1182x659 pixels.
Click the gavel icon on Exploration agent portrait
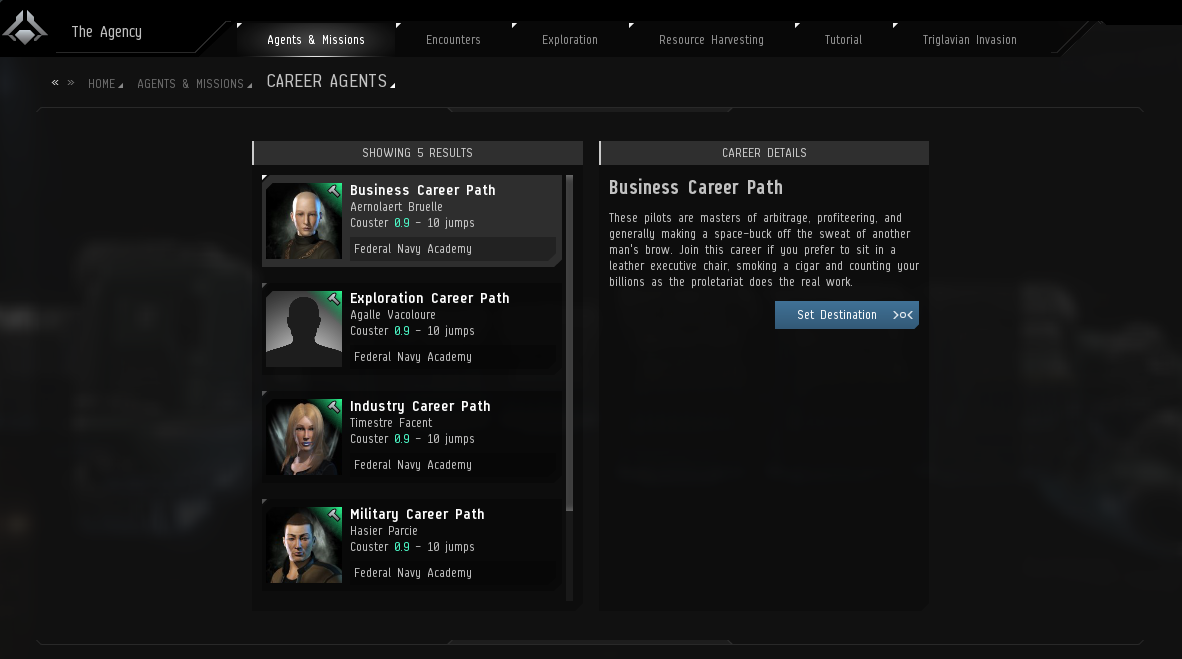(x=334, y=299)
